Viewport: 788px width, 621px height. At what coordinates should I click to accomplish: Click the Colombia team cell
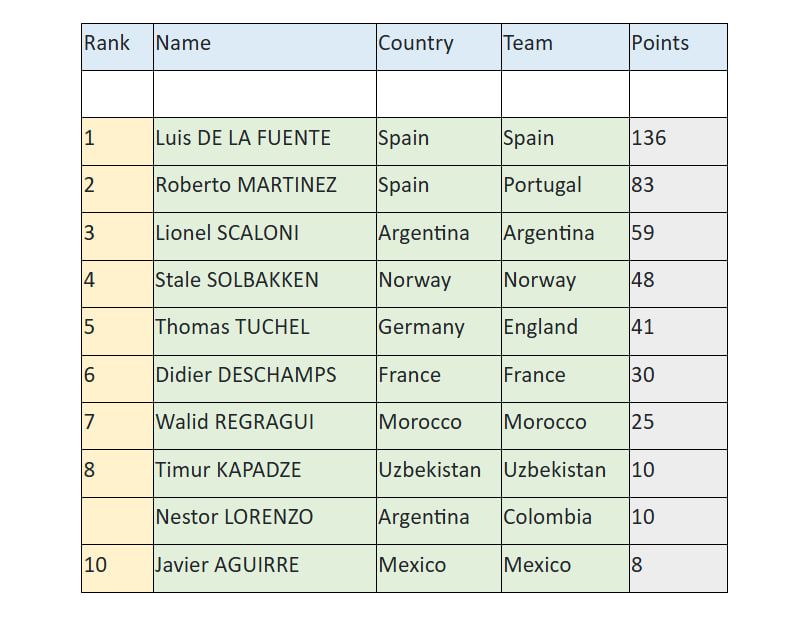pyautogui.click(x=564, y=517)
